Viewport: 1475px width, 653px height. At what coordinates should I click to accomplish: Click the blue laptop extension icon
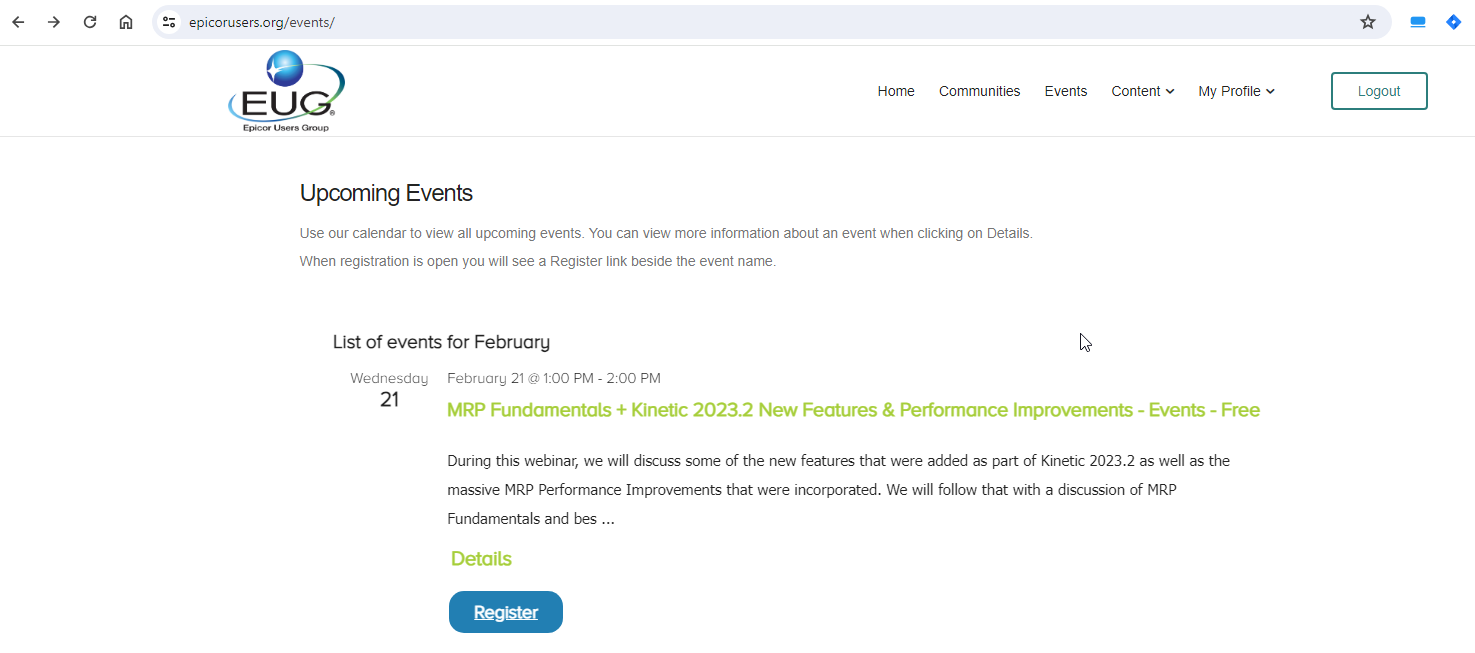pos(1417,21)
